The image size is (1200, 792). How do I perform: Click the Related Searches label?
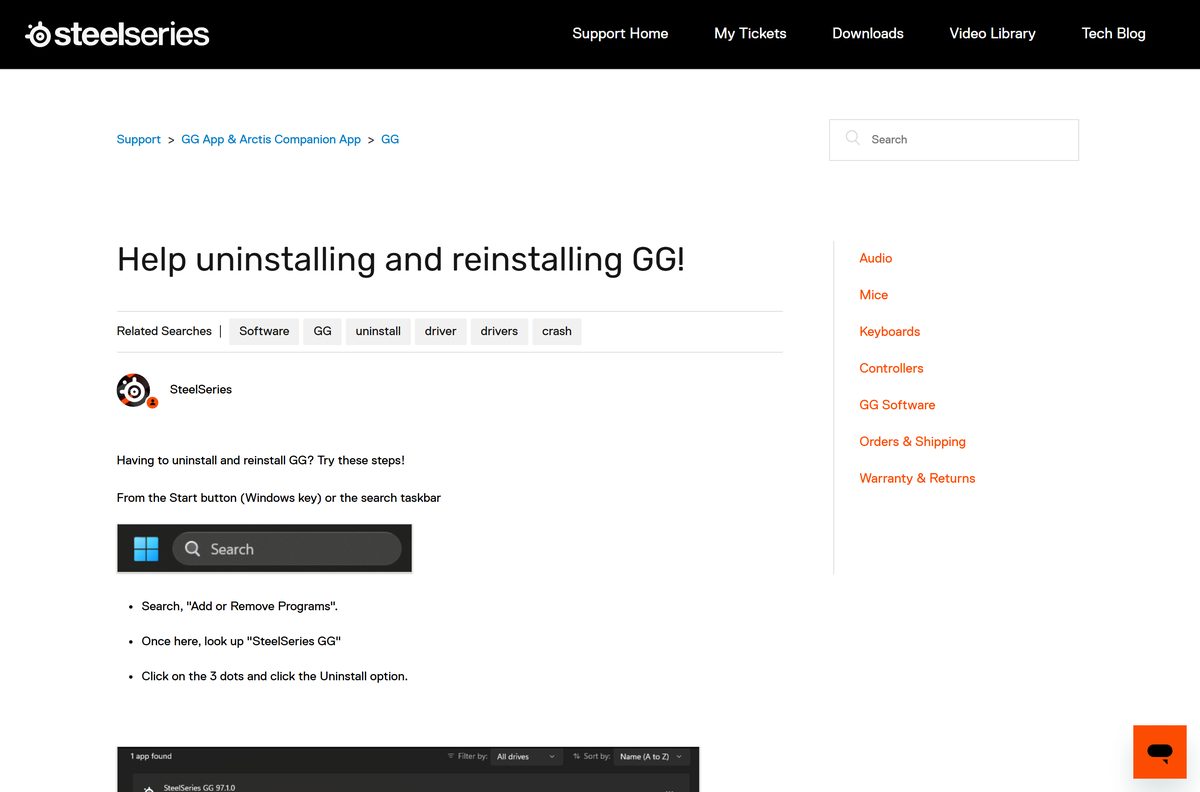tap(164, 331)
